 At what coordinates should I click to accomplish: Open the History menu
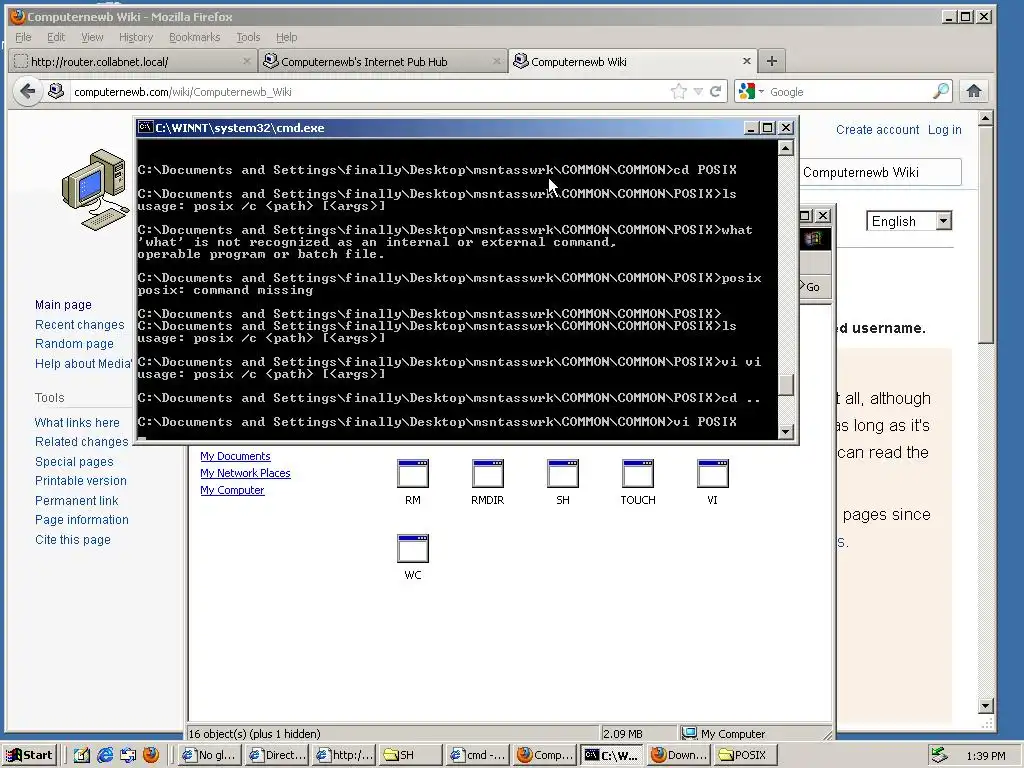click(136, 37)
